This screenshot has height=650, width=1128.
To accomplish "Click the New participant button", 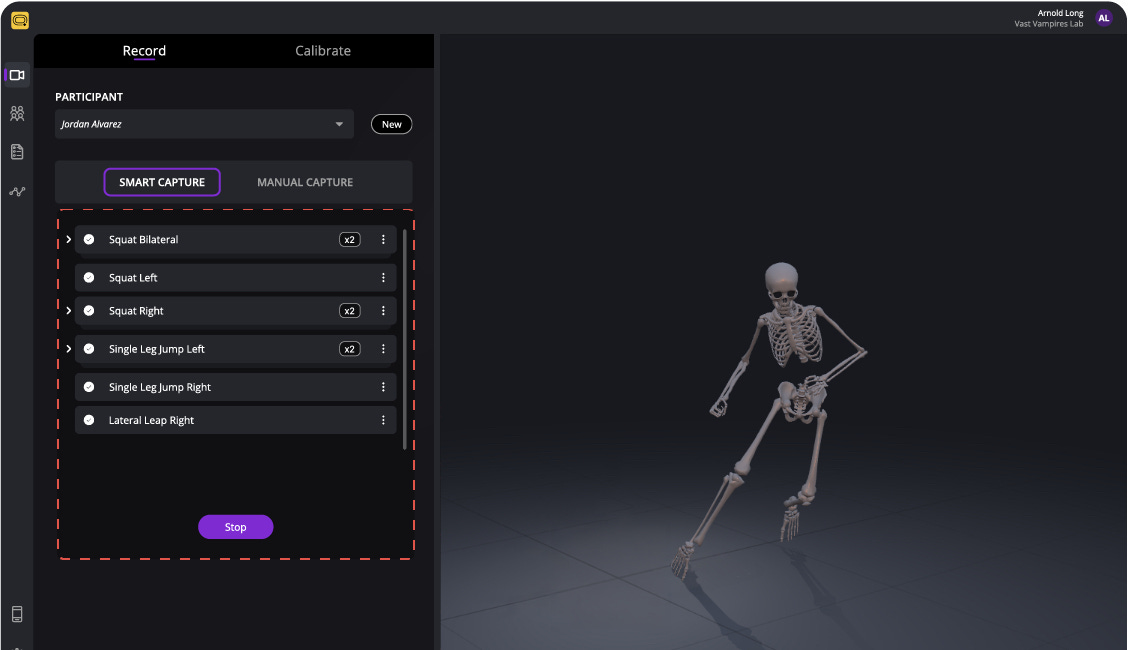I will [x=391, y=124].
